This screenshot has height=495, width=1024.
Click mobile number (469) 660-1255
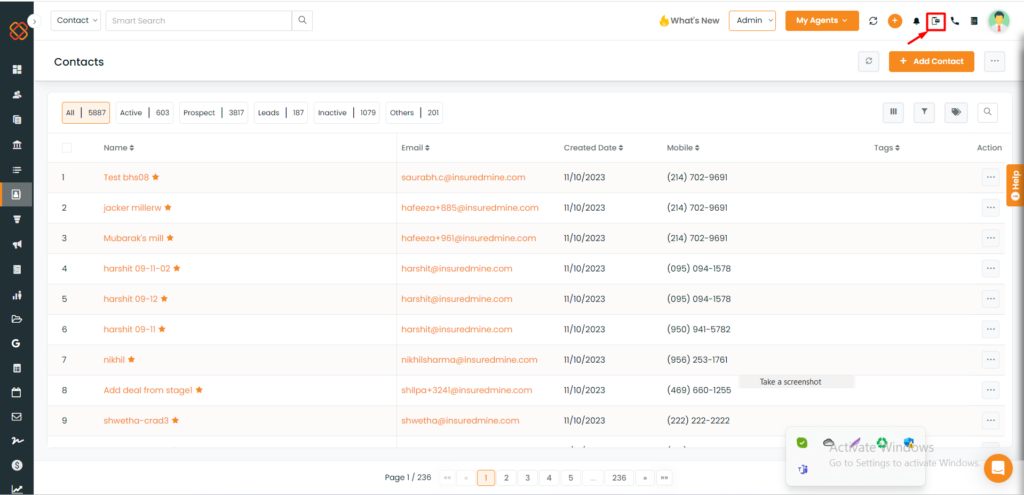pos(699,390)
